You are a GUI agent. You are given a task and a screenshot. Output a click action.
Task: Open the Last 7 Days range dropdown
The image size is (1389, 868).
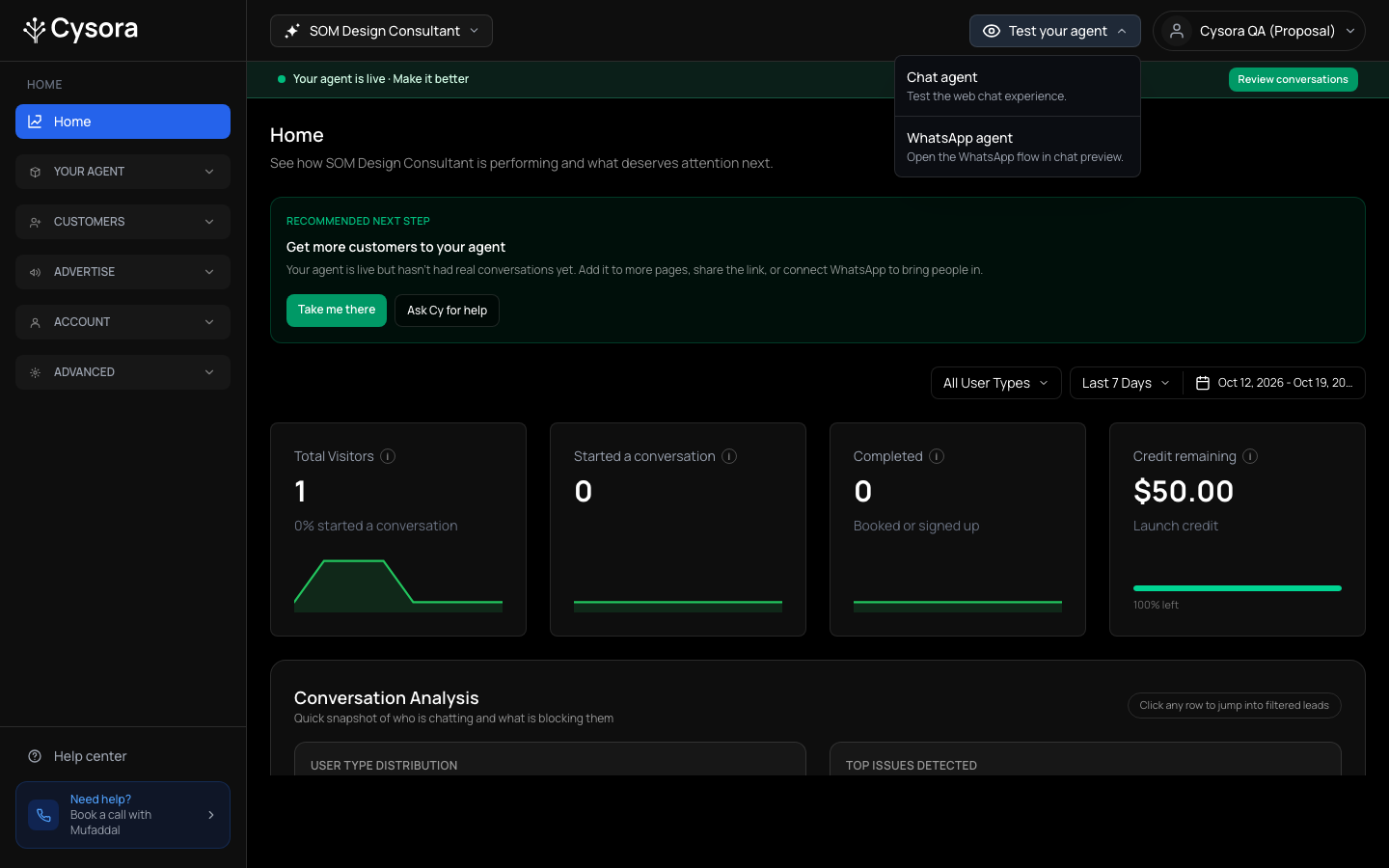(1126, 383)
